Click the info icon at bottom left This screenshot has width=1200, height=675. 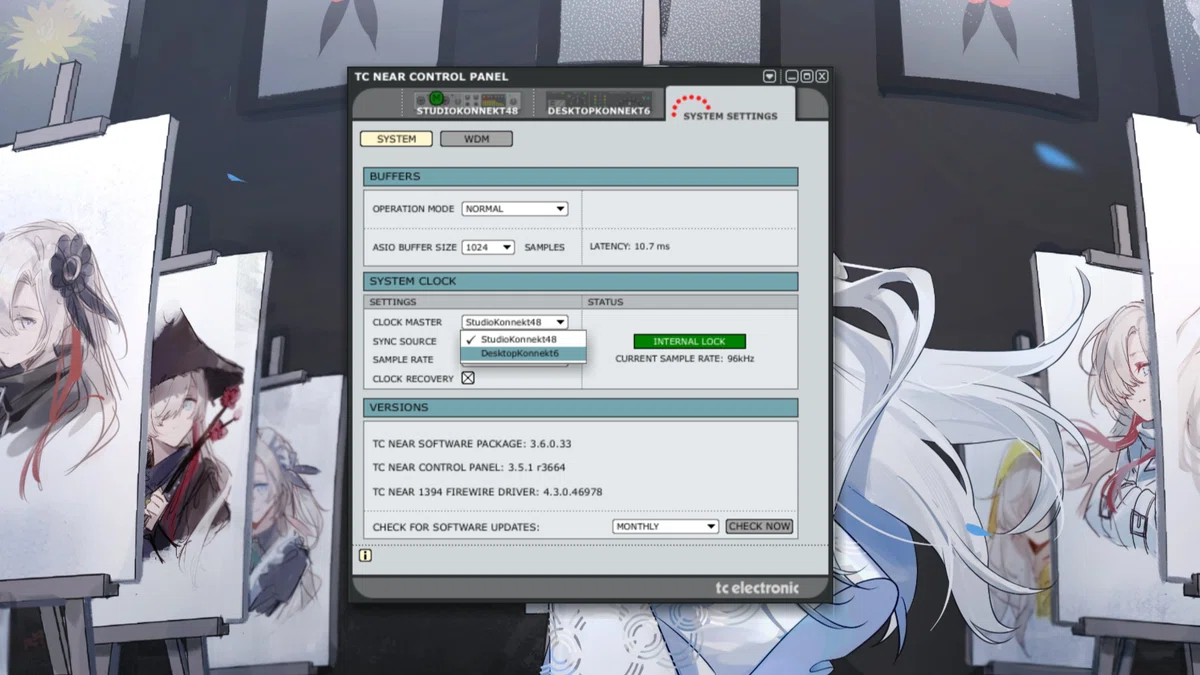[365, 555]
